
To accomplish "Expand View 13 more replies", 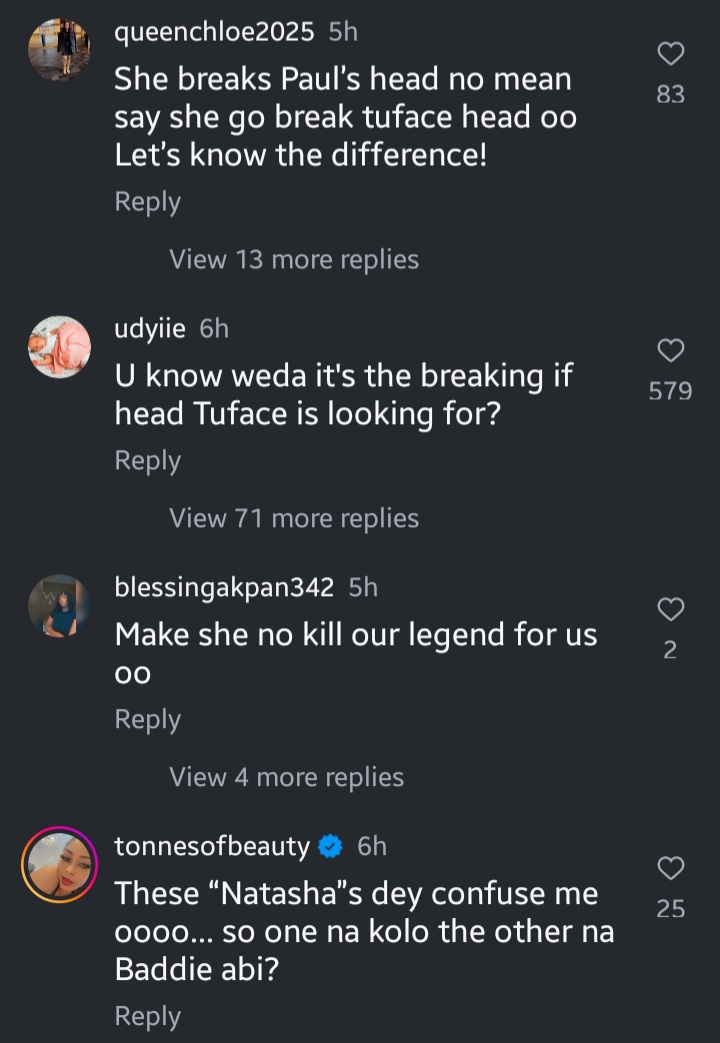I will tap(294, 260).
